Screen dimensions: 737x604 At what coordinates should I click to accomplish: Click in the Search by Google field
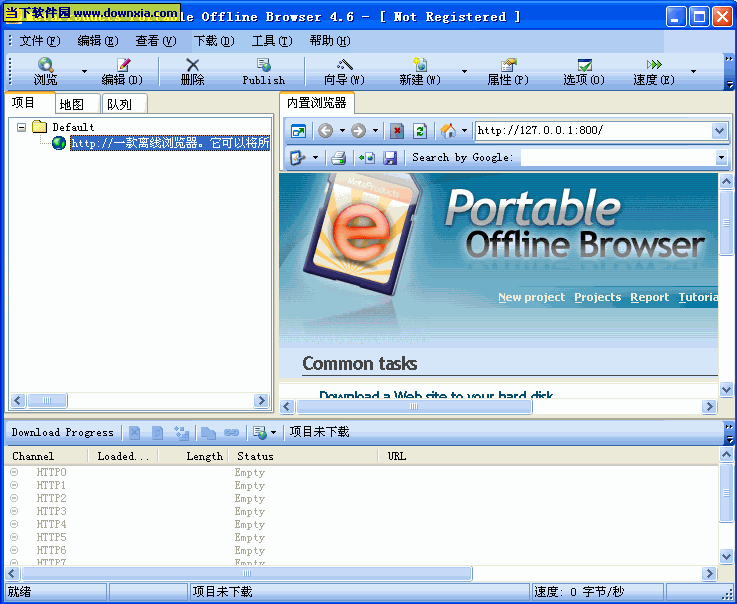(x=618, y=157)
